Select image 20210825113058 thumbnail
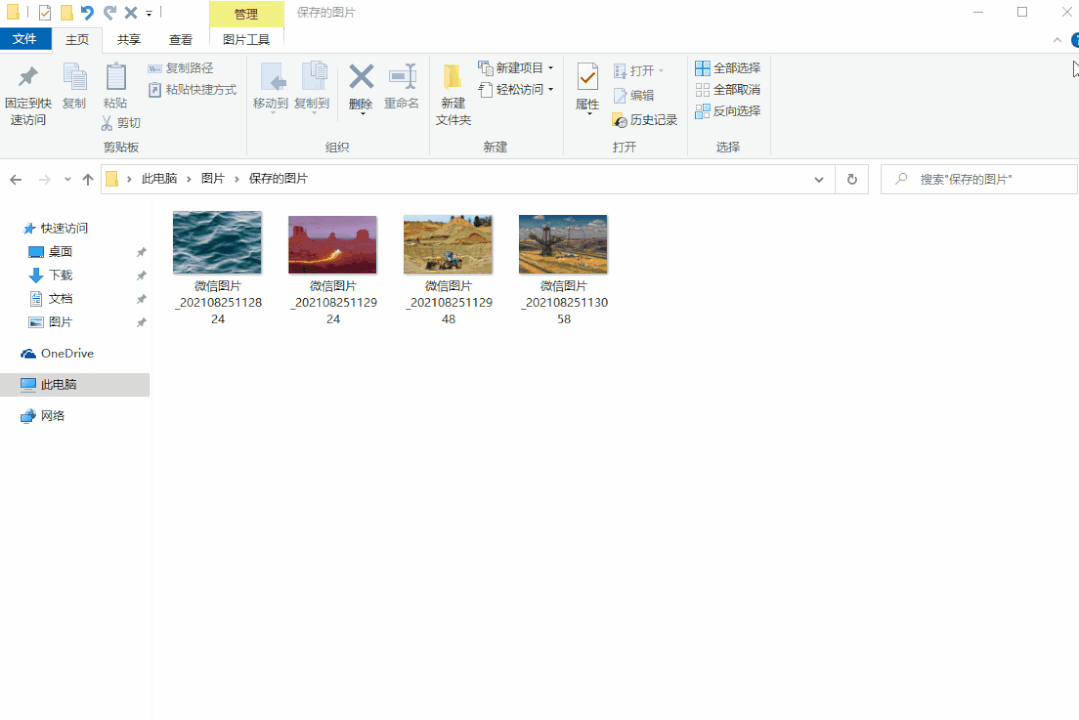1079x720 pixels. click(564, 244)
